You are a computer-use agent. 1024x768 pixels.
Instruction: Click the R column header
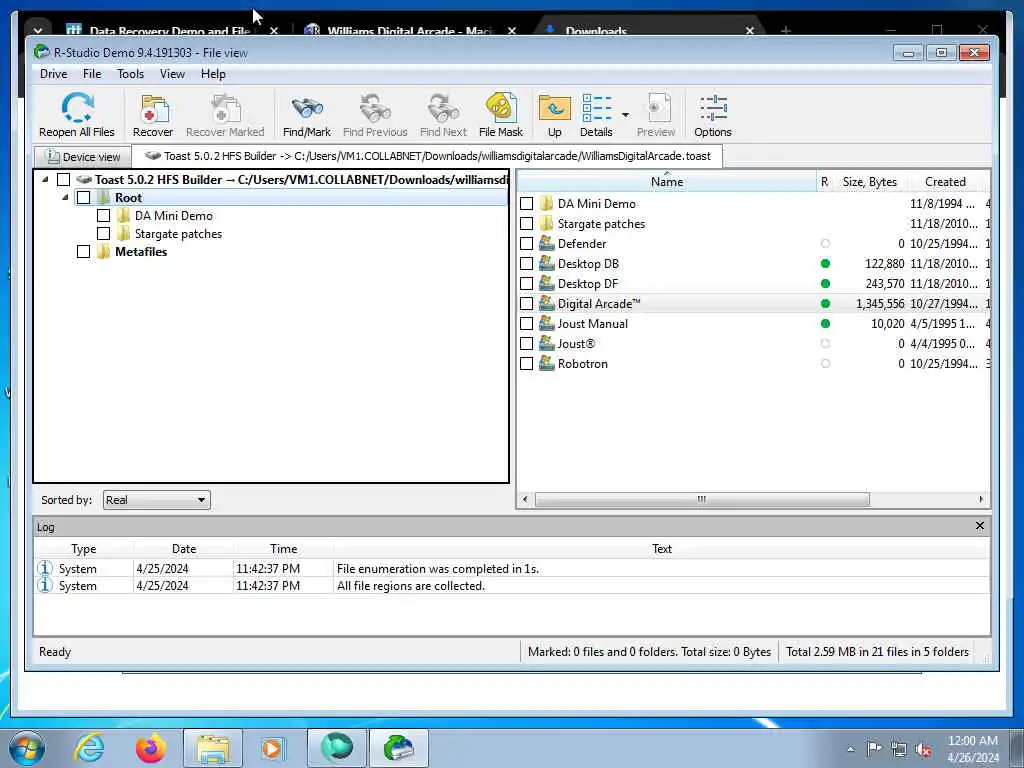click(x=825, y=182)
